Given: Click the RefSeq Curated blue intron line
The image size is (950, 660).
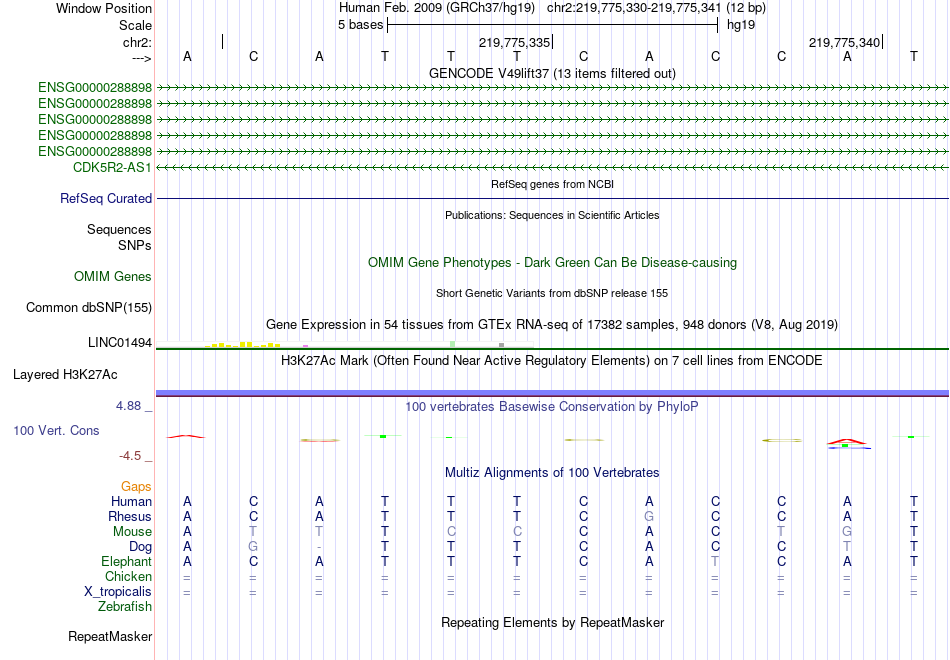Looking at the screenshot, I should [x=553, y=198].
